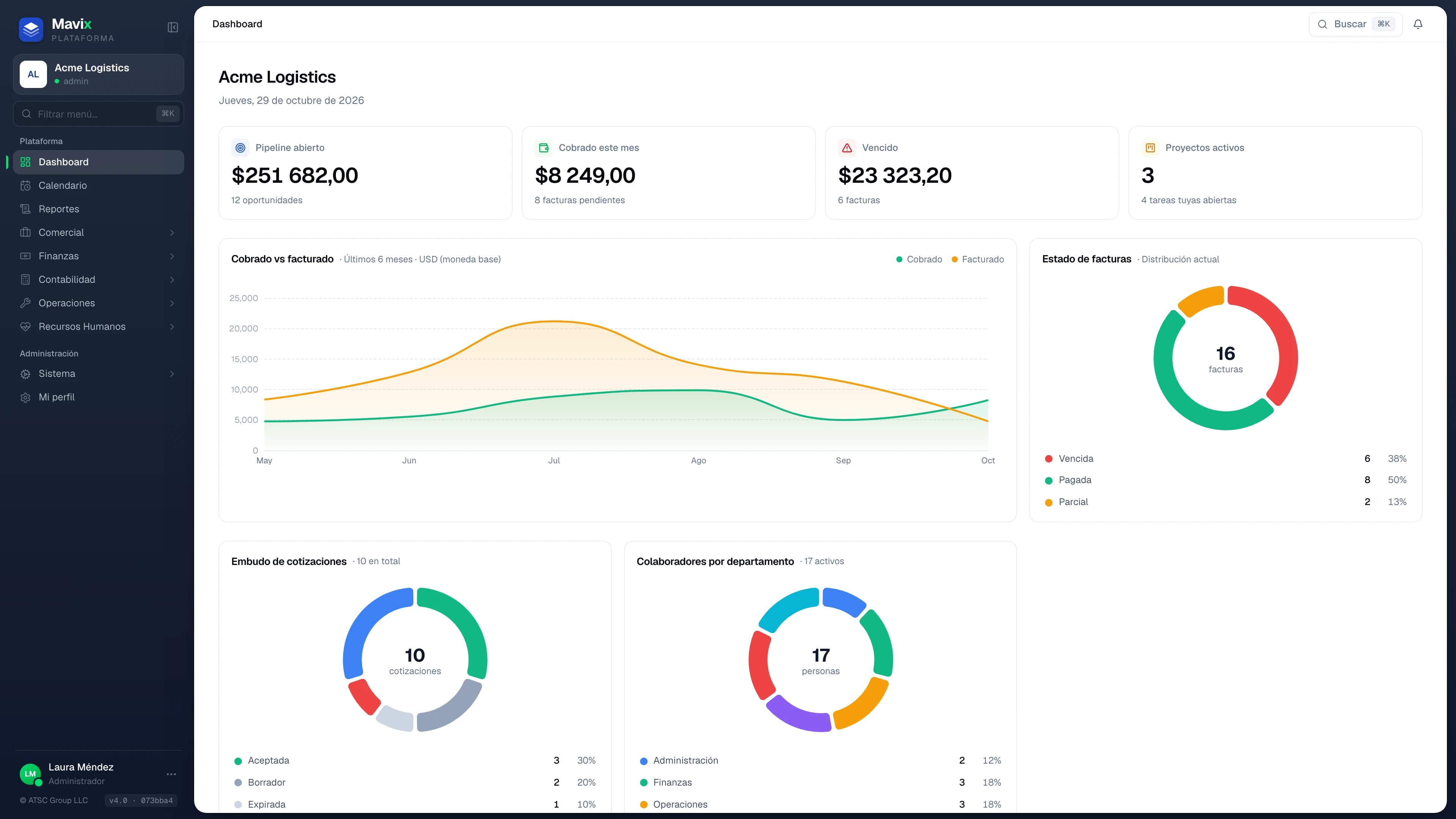This screenshot has height=819, width=1456.
Task: Expand the Operaciones submenu chevron
Action: [172, 303]
